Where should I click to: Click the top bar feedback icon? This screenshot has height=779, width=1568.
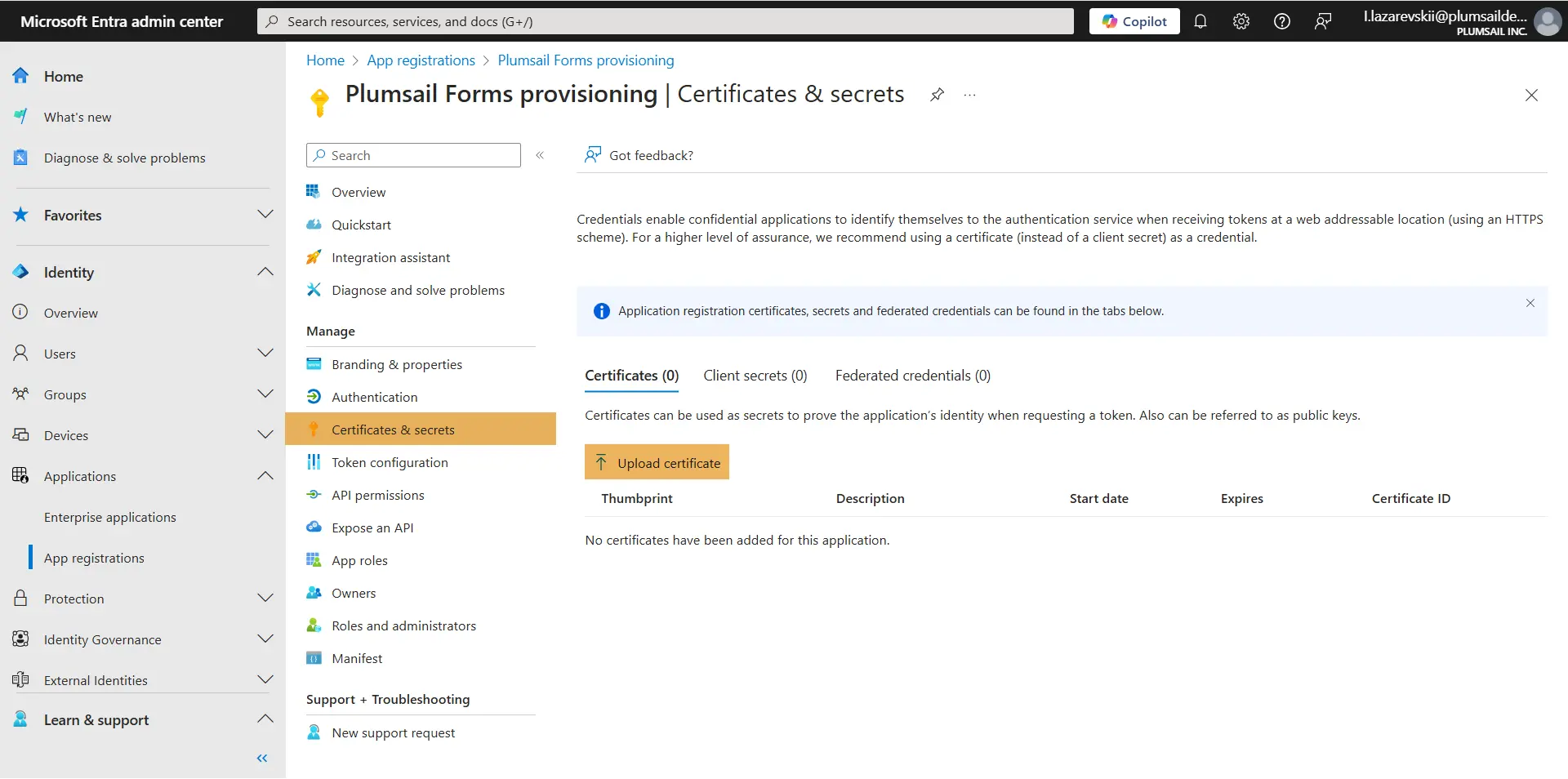pos(1322,21)
